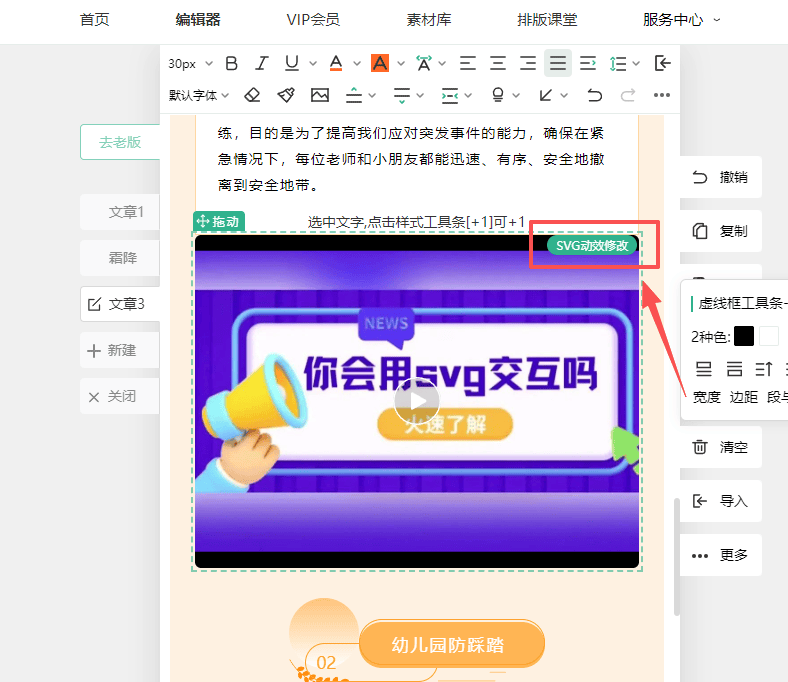This screenshot has width=788, height=682.
Task: Open the three-dots more tools icon
Action: pos(661,95)
